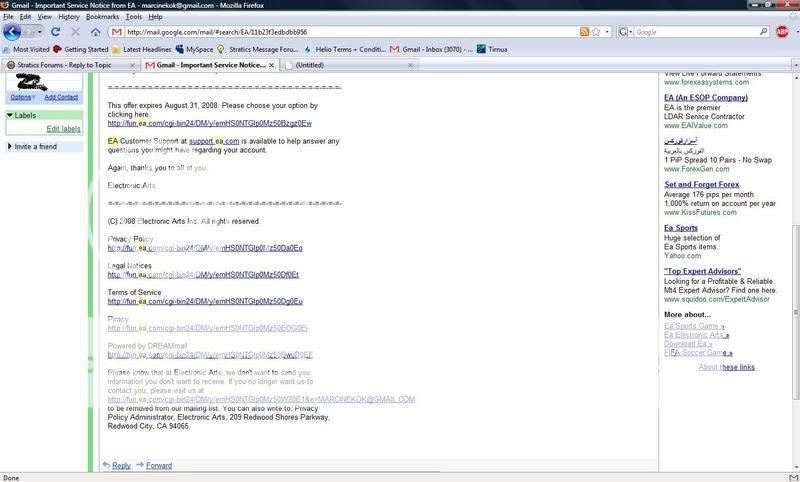Screen dimensions: 800x482
Task: Close the (Untitled) tab
Action: point(410,65)
